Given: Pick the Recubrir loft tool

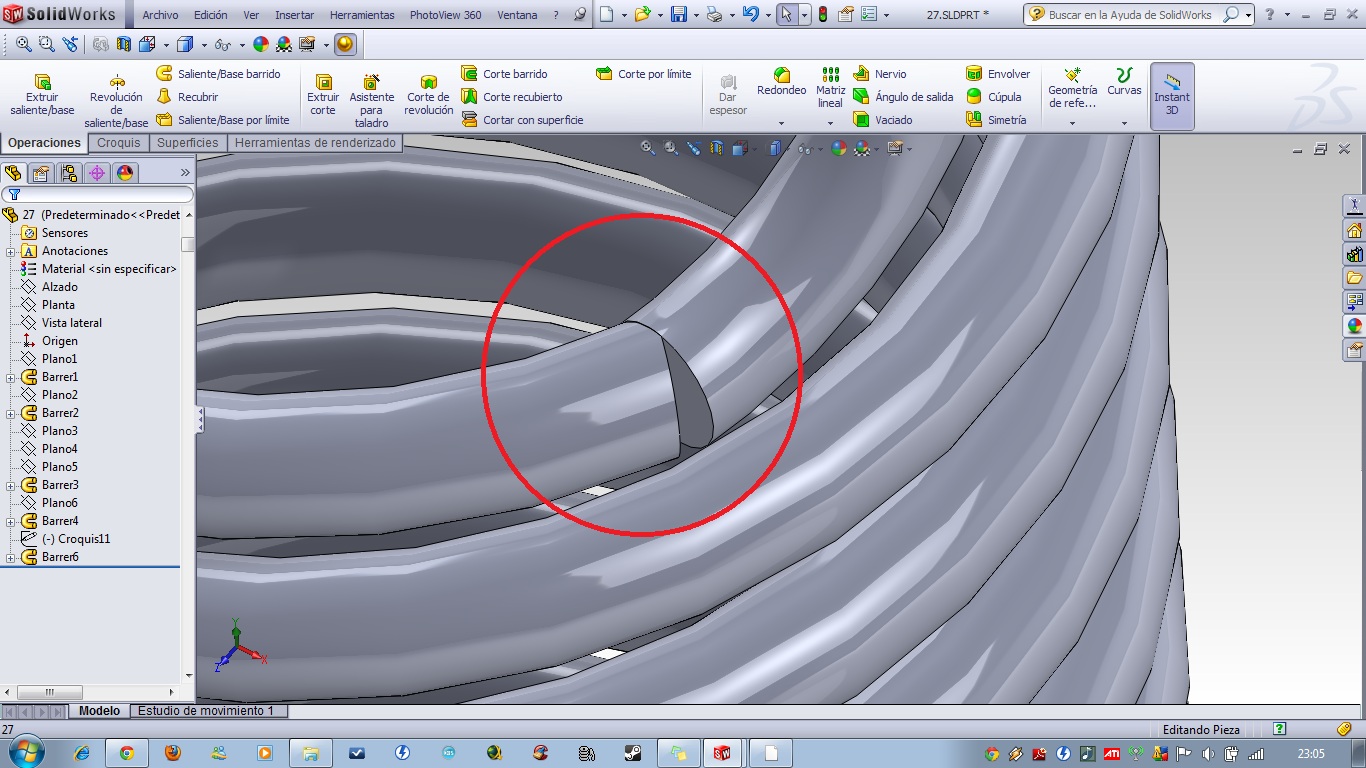Looking at the screenshot, I should [188, 97].
